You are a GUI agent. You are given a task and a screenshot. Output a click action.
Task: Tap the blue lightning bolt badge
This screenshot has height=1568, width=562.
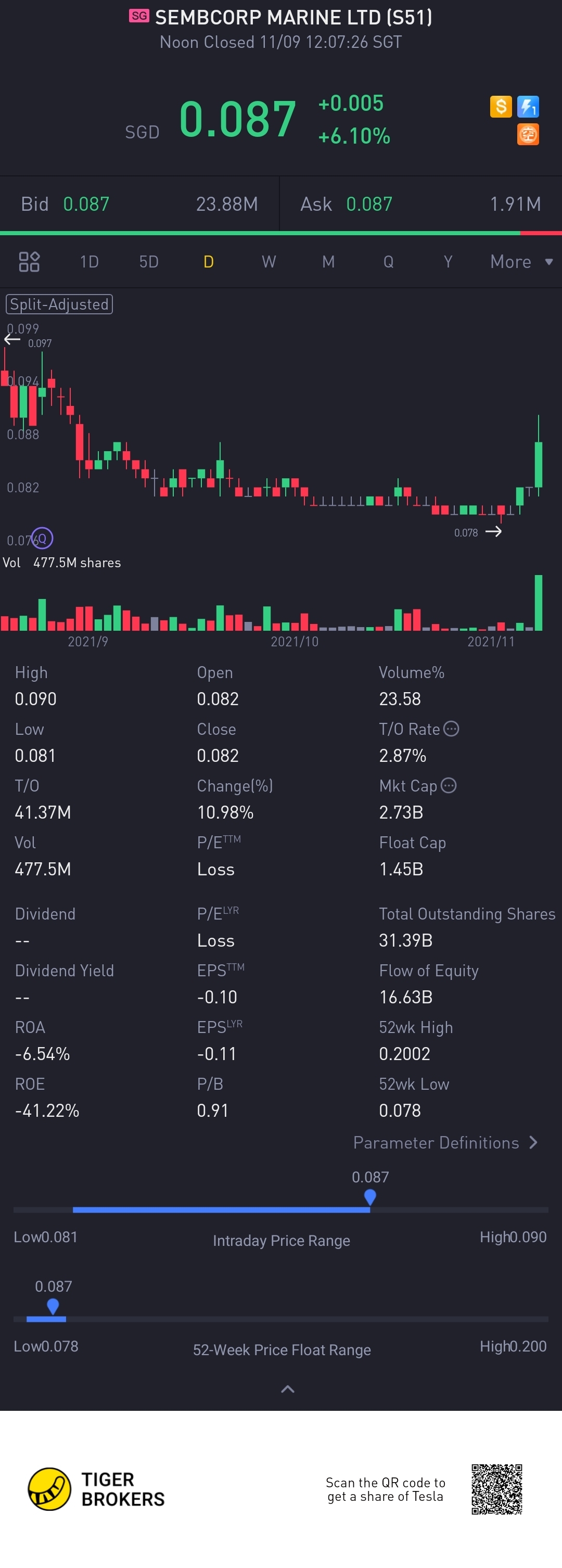click(527, 107)
